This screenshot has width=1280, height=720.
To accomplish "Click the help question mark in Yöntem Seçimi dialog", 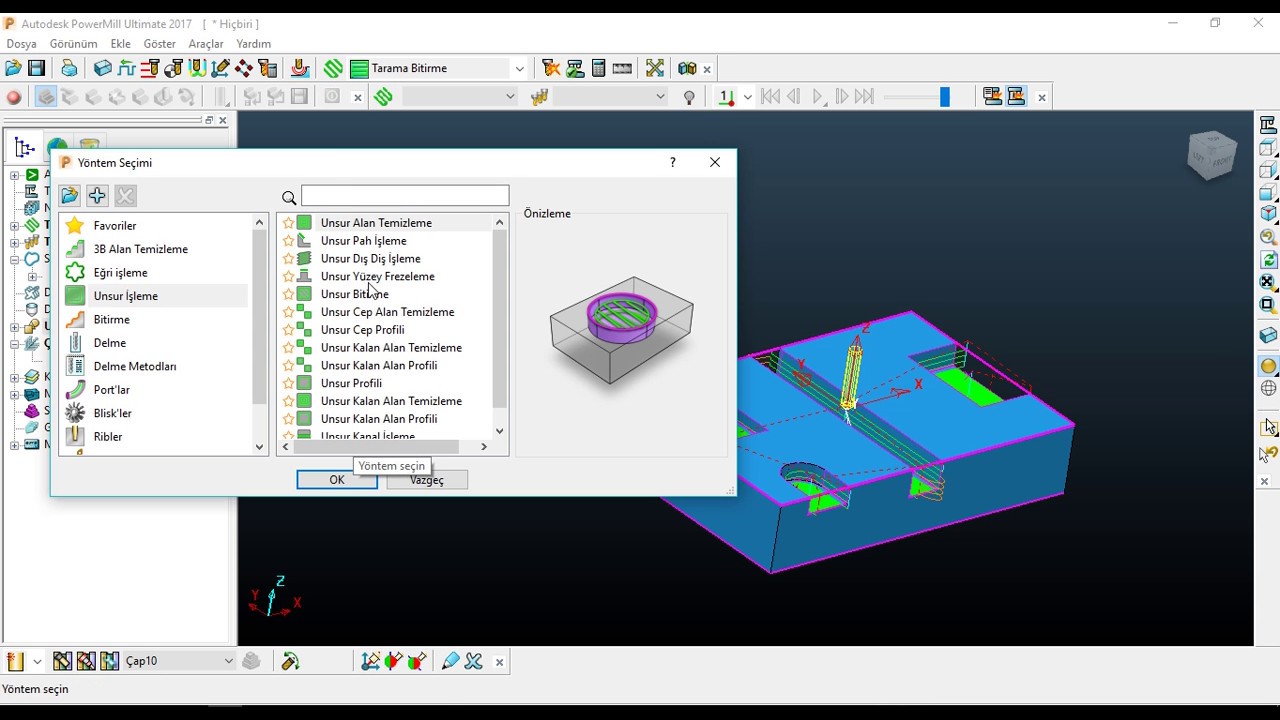I will pyautogui.click(x=672, y=162).
